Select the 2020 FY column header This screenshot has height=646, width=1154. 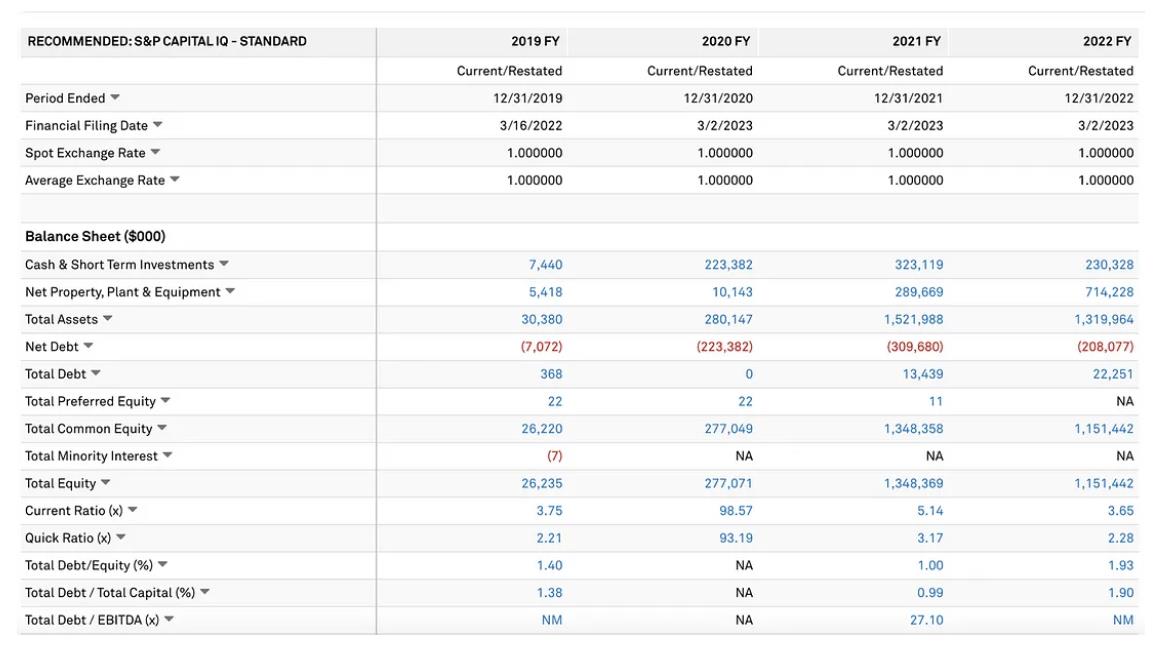(x=726, y=42)
